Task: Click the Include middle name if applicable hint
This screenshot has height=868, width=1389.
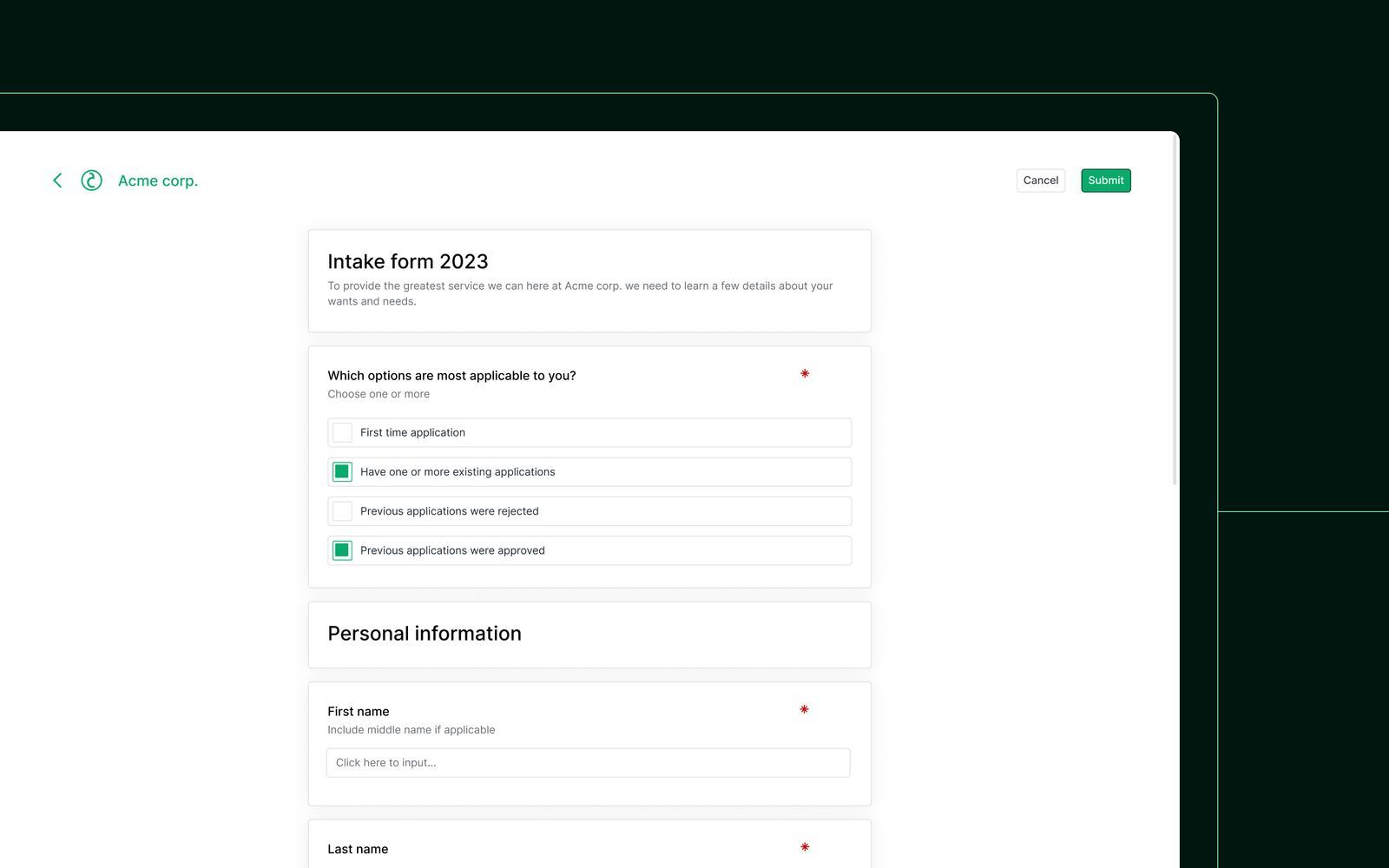Action: point(411,730)
